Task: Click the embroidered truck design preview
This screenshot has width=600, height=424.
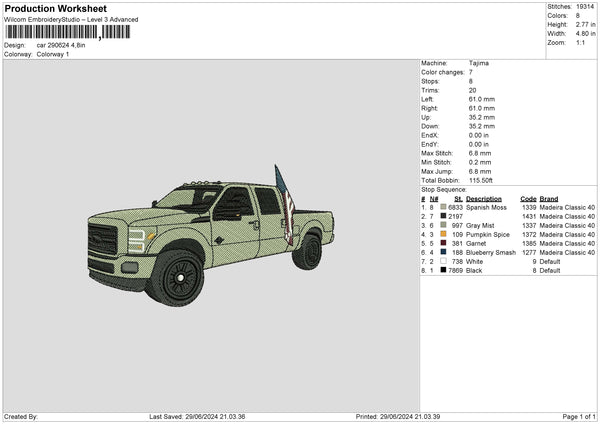Action: [x=211, y=236]
